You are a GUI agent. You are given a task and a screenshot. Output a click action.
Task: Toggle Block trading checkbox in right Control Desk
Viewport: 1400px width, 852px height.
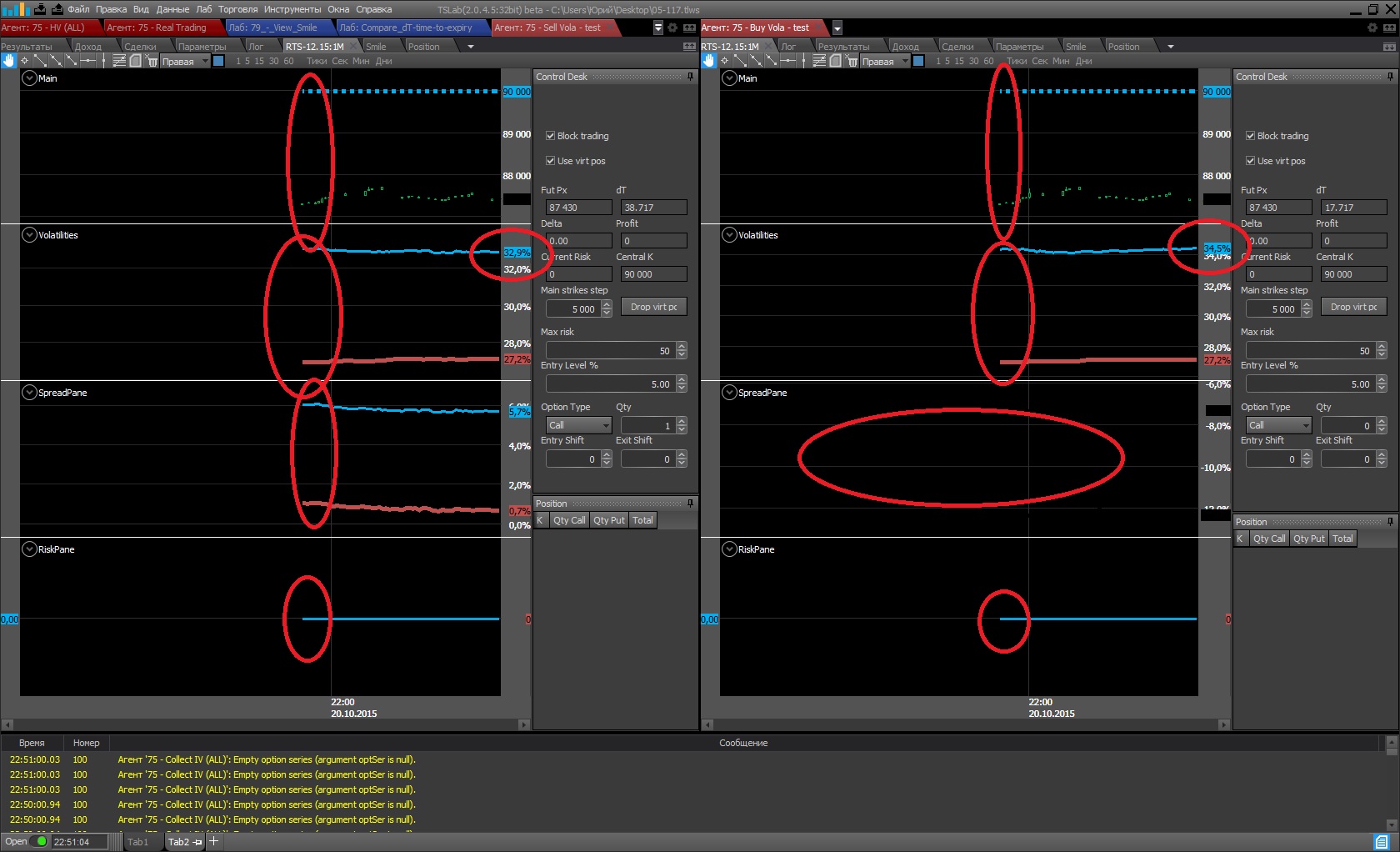1250,136
